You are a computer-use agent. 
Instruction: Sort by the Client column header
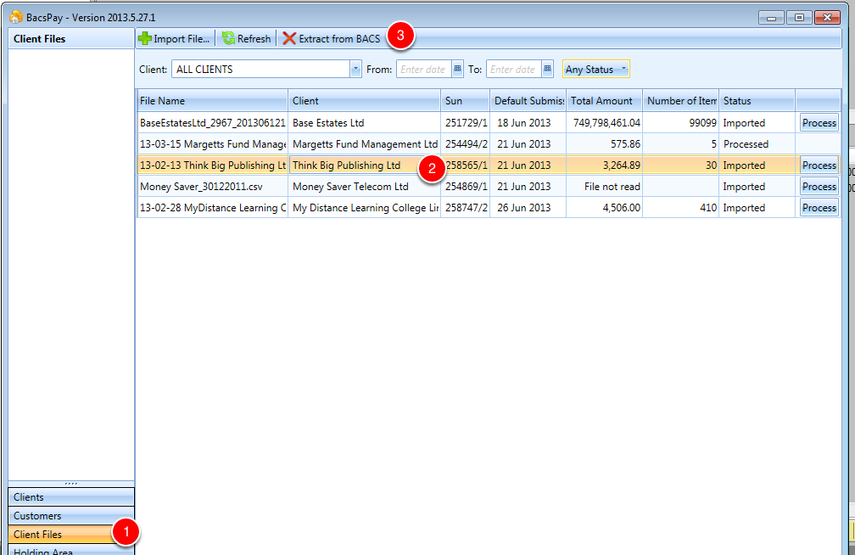coord(364,101)
